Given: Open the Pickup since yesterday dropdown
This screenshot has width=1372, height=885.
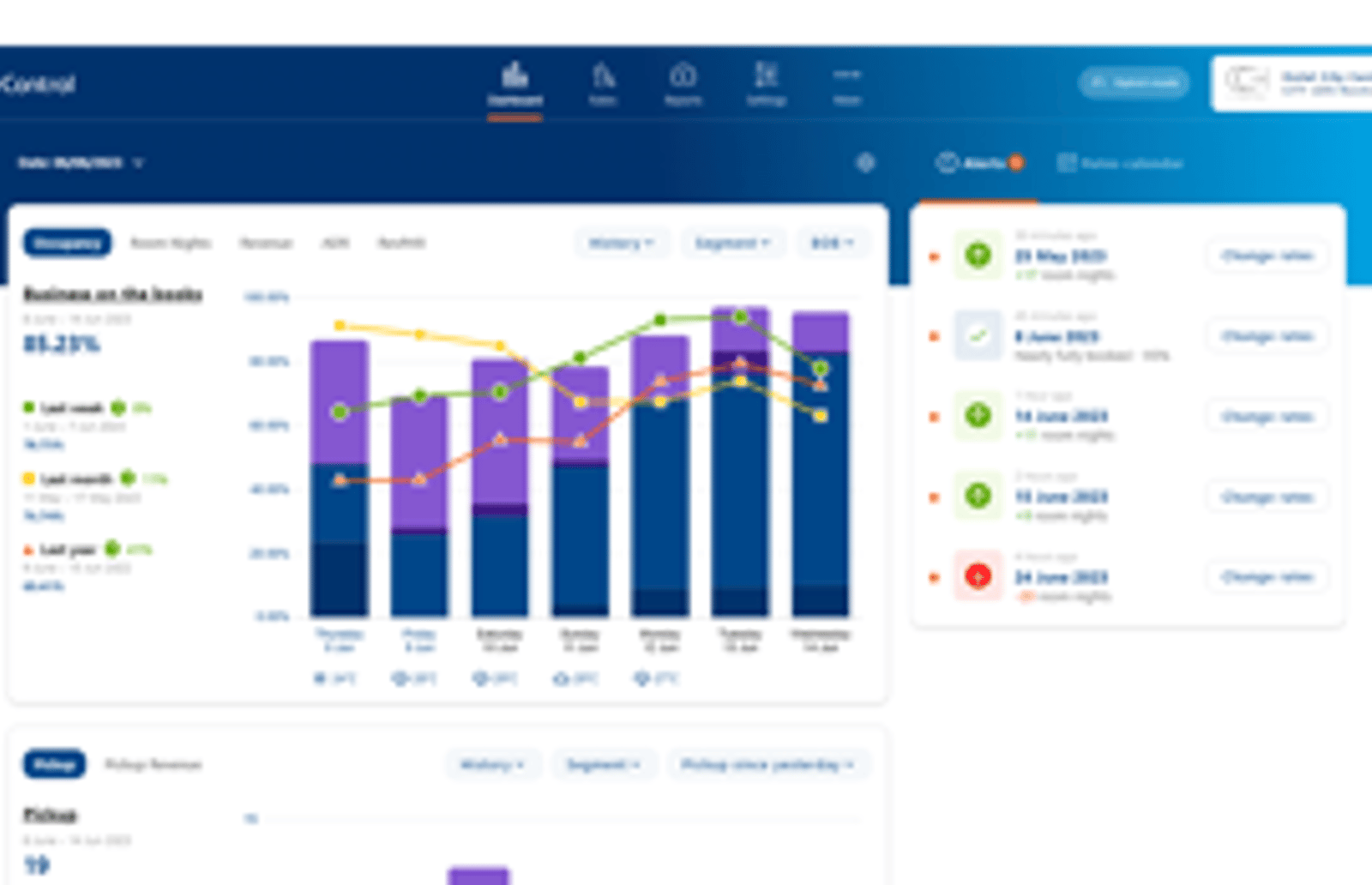Looking at the screenshot, I should pyautogui.click(x=767, y=763).
